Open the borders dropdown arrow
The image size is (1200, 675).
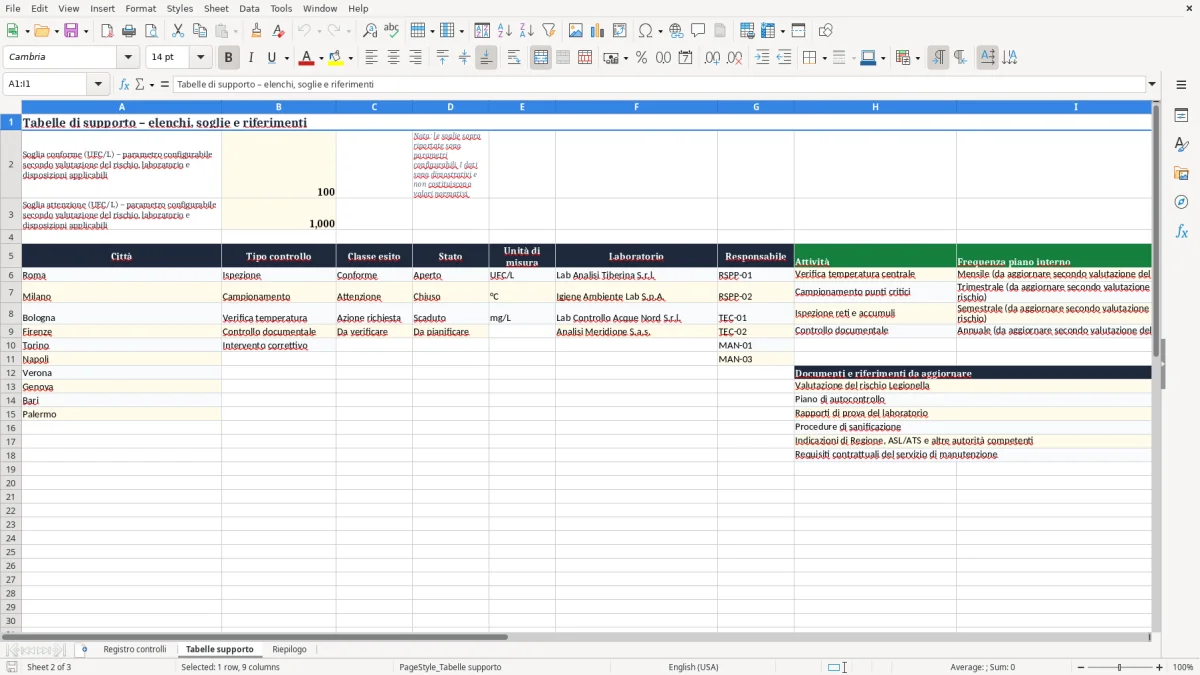click(x=823, y=58)
